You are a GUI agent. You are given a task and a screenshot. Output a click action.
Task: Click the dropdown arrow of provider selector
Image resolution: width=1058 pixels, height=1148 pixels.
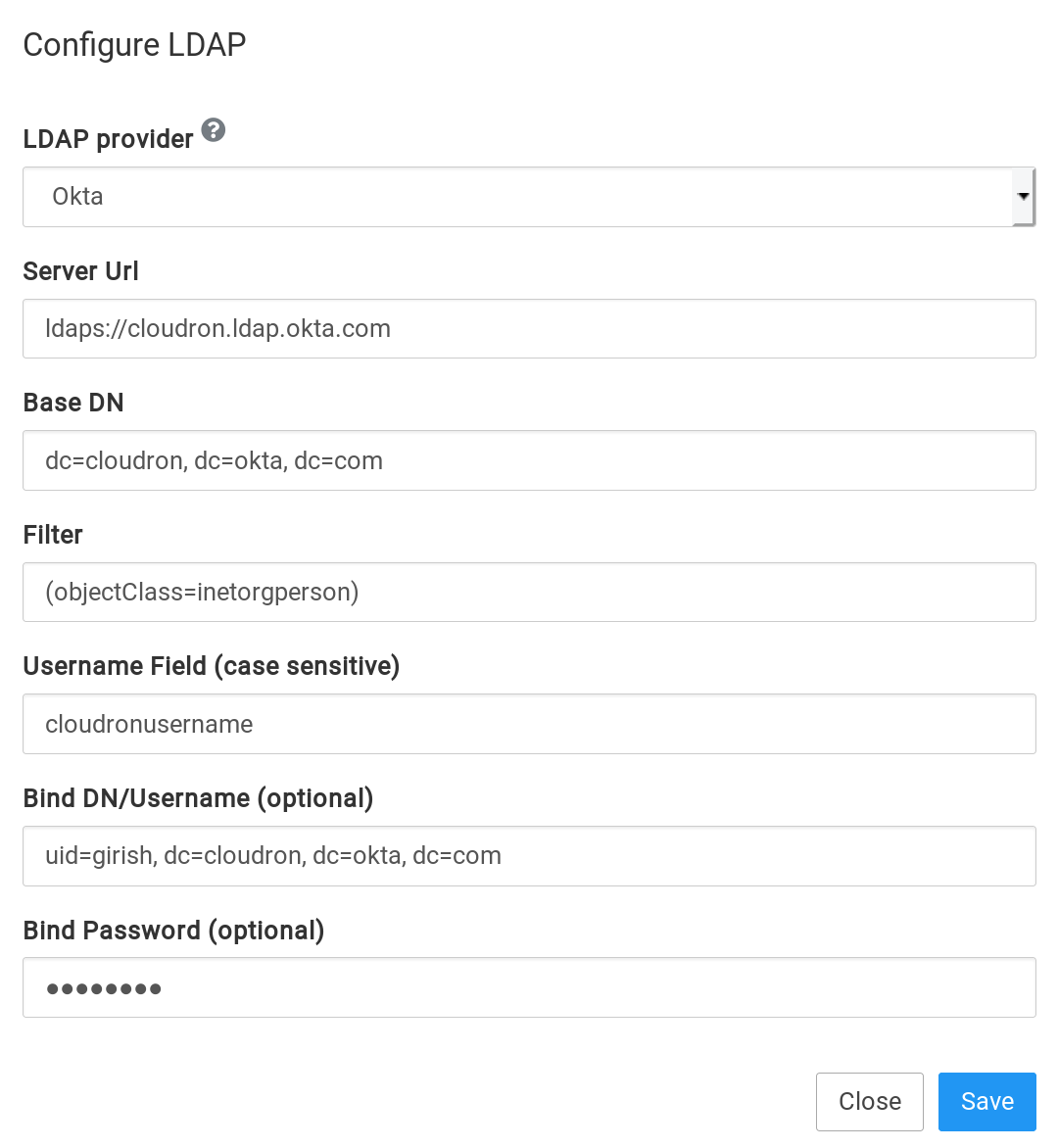click(1024, 197)
